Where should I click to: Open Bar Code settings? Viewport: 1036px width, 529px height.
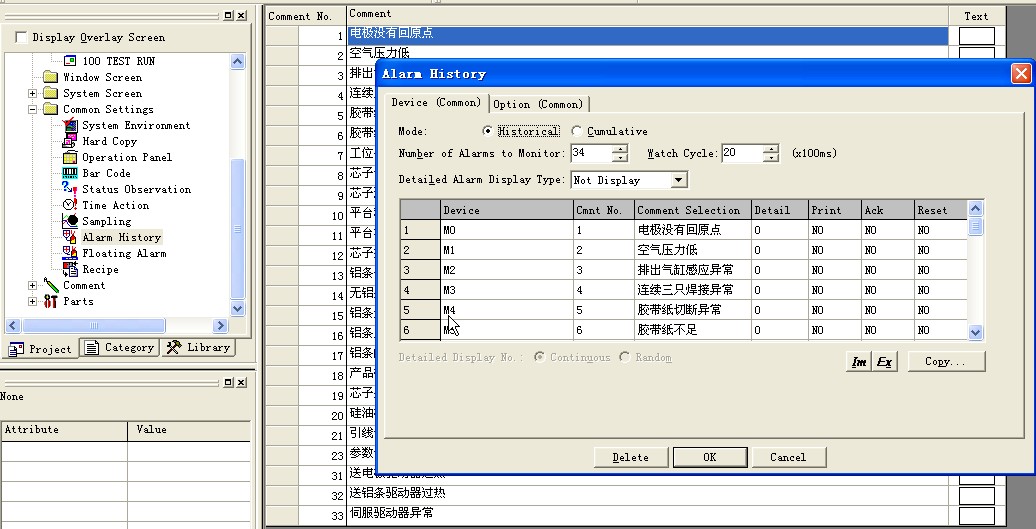(x=106, y=173)
